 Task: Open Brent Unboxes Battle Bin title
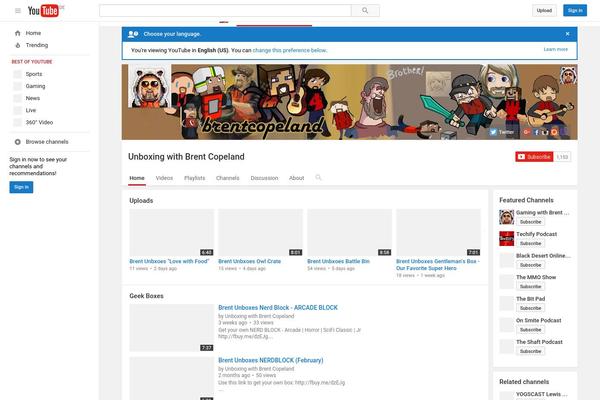point(338,261)
